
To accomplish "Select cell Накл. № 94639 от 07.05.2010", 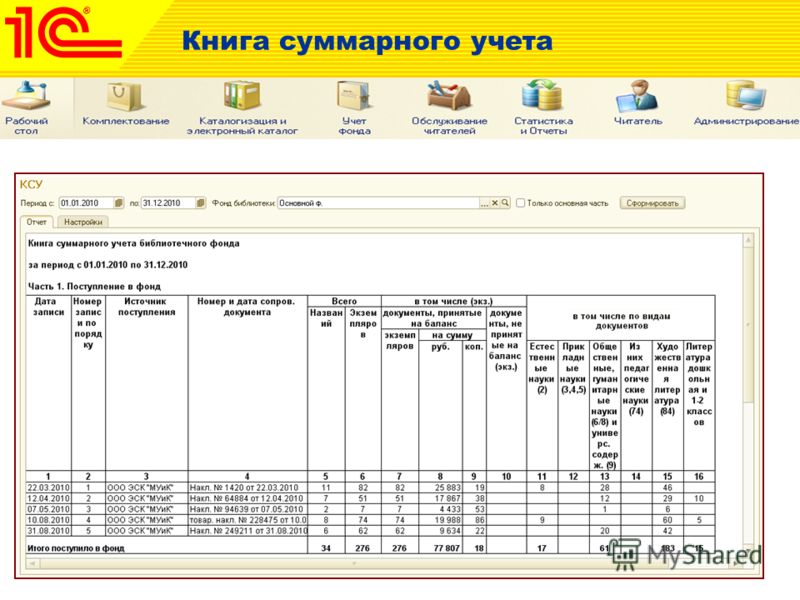I will [247, 509].
